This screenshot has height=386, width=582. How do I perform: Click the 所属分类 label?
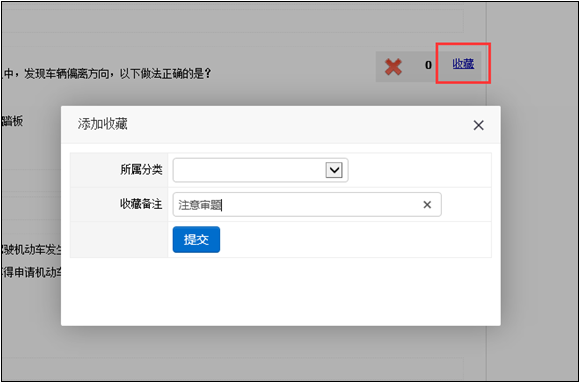tap(141, 170)
